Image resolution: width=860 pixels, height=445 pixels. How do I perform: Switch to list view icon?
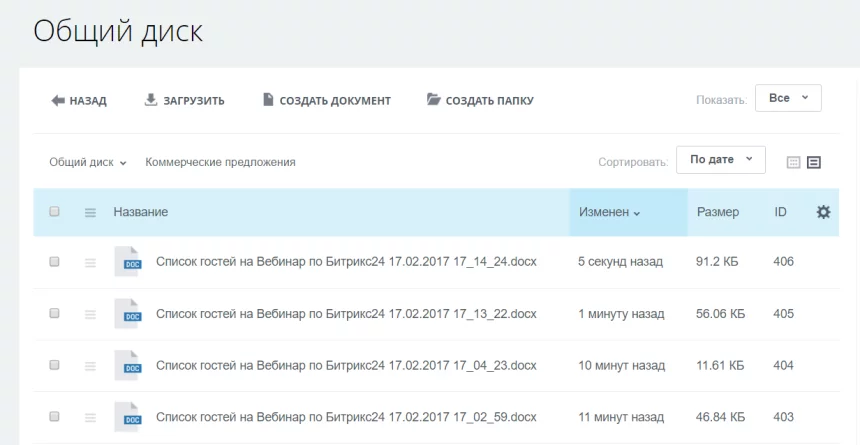coord(814,162)
